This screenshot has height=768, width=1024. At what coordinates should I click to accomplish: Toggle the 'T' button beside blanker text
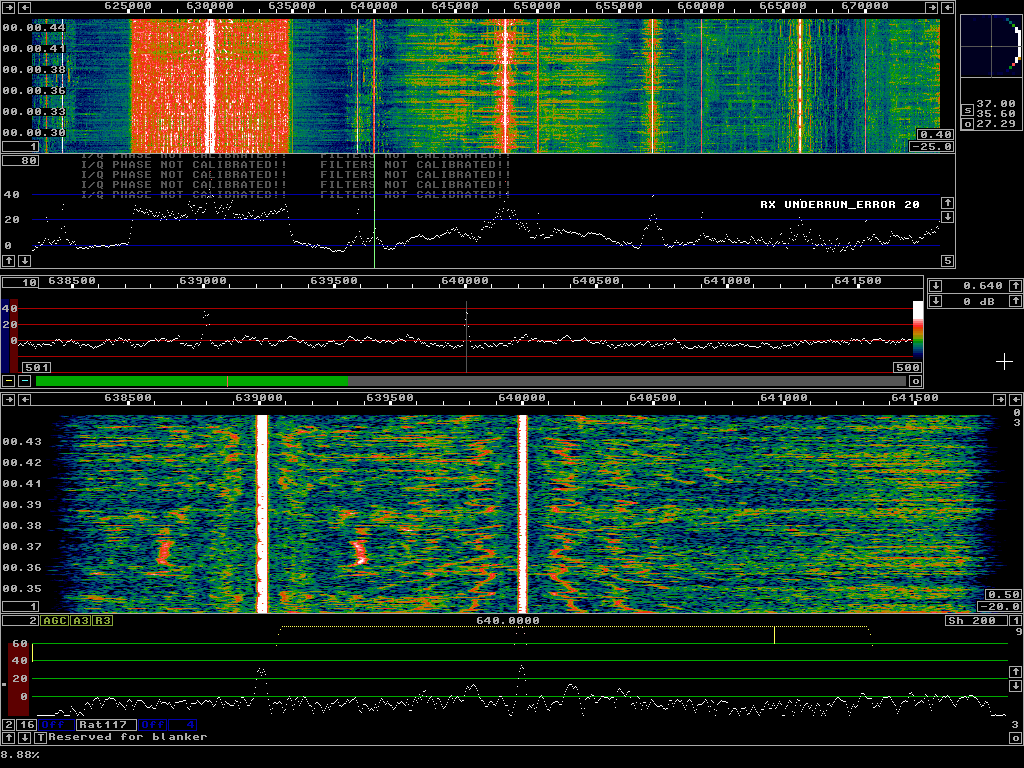pyautogui.click(x=40, y=738)
